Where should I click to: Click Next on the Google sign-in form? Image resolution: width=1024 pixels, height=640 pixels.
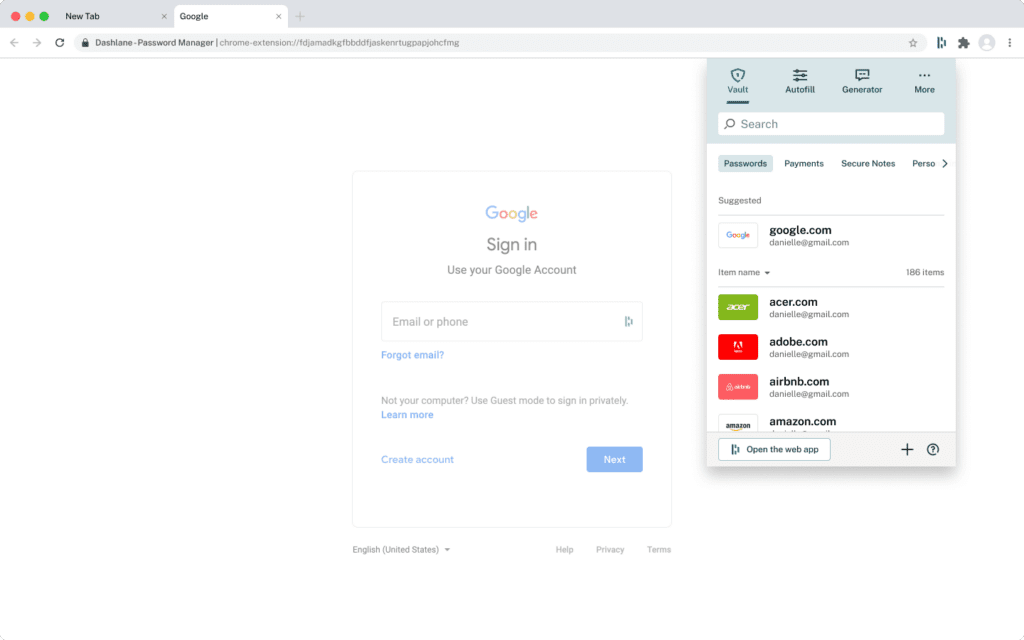click(x=614, y=459)
